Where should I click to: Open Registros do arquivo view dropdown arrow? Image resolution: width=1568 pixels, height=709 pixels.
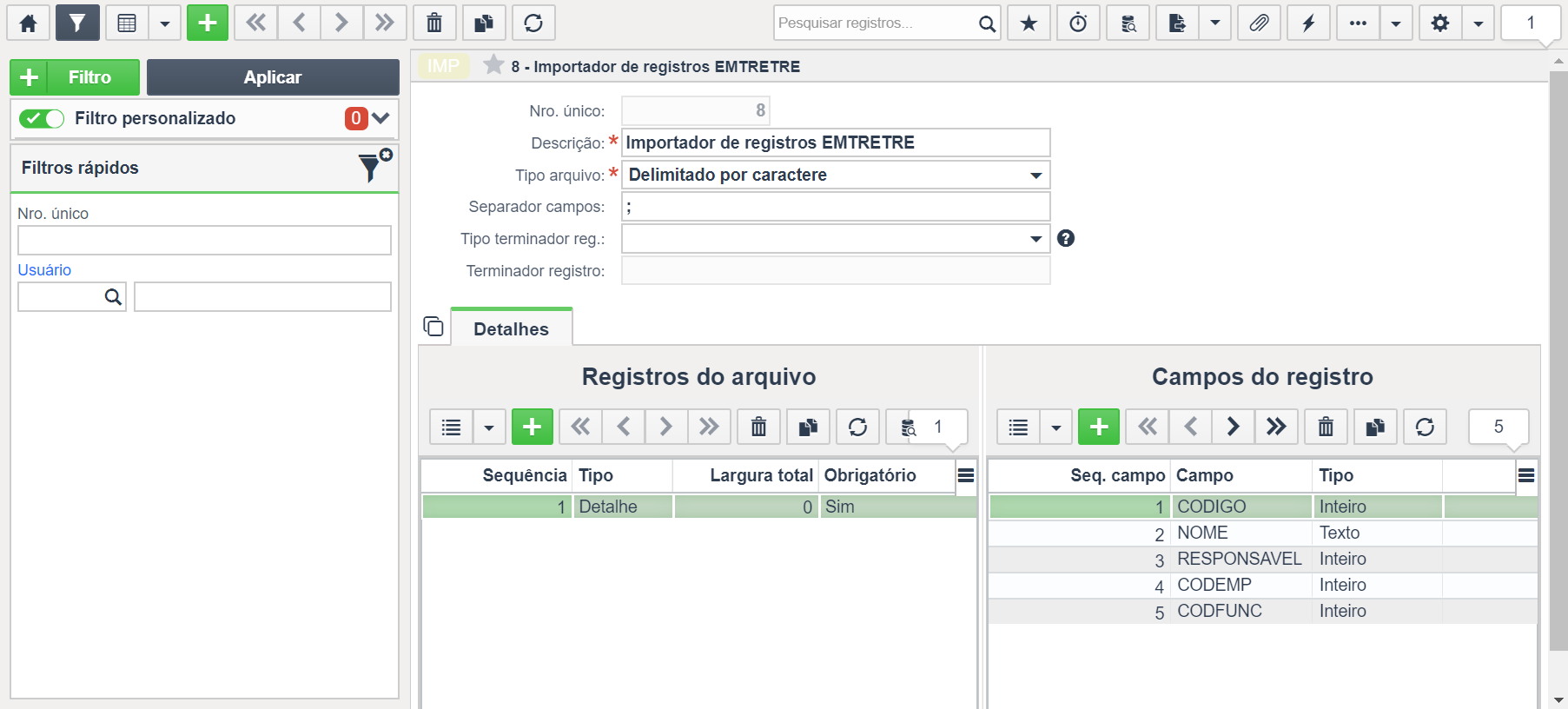(x=489, y=427)
